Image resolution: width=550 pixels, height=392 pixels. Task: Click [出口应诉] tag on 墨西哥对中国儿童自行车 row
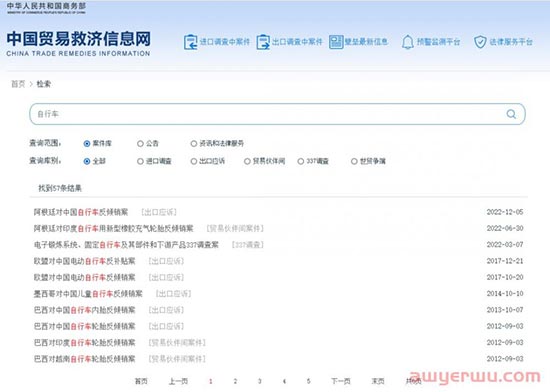point(173,294)
